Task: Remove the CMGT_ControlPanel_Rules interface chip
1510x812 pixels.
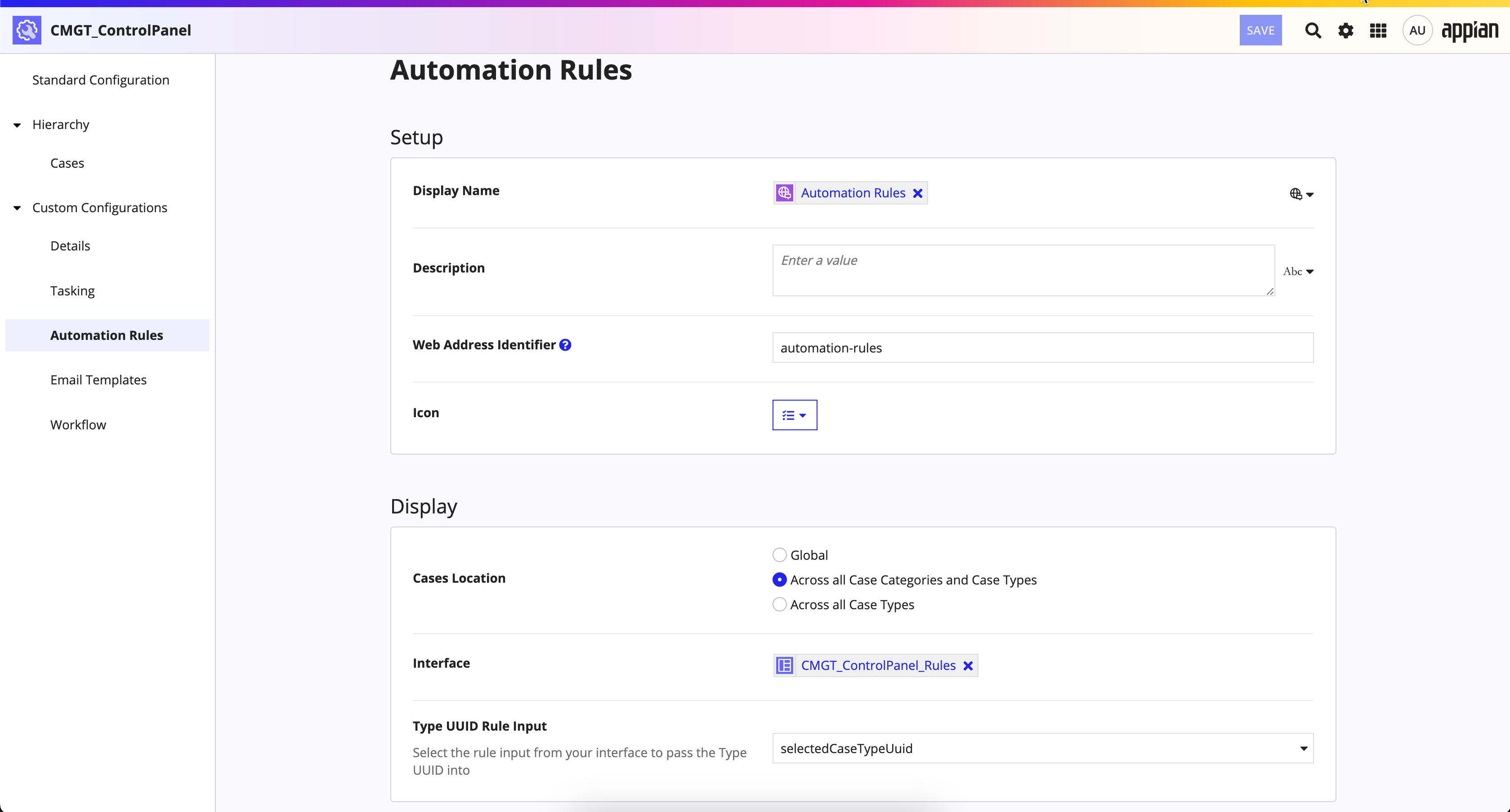Action: click(969, 666)
